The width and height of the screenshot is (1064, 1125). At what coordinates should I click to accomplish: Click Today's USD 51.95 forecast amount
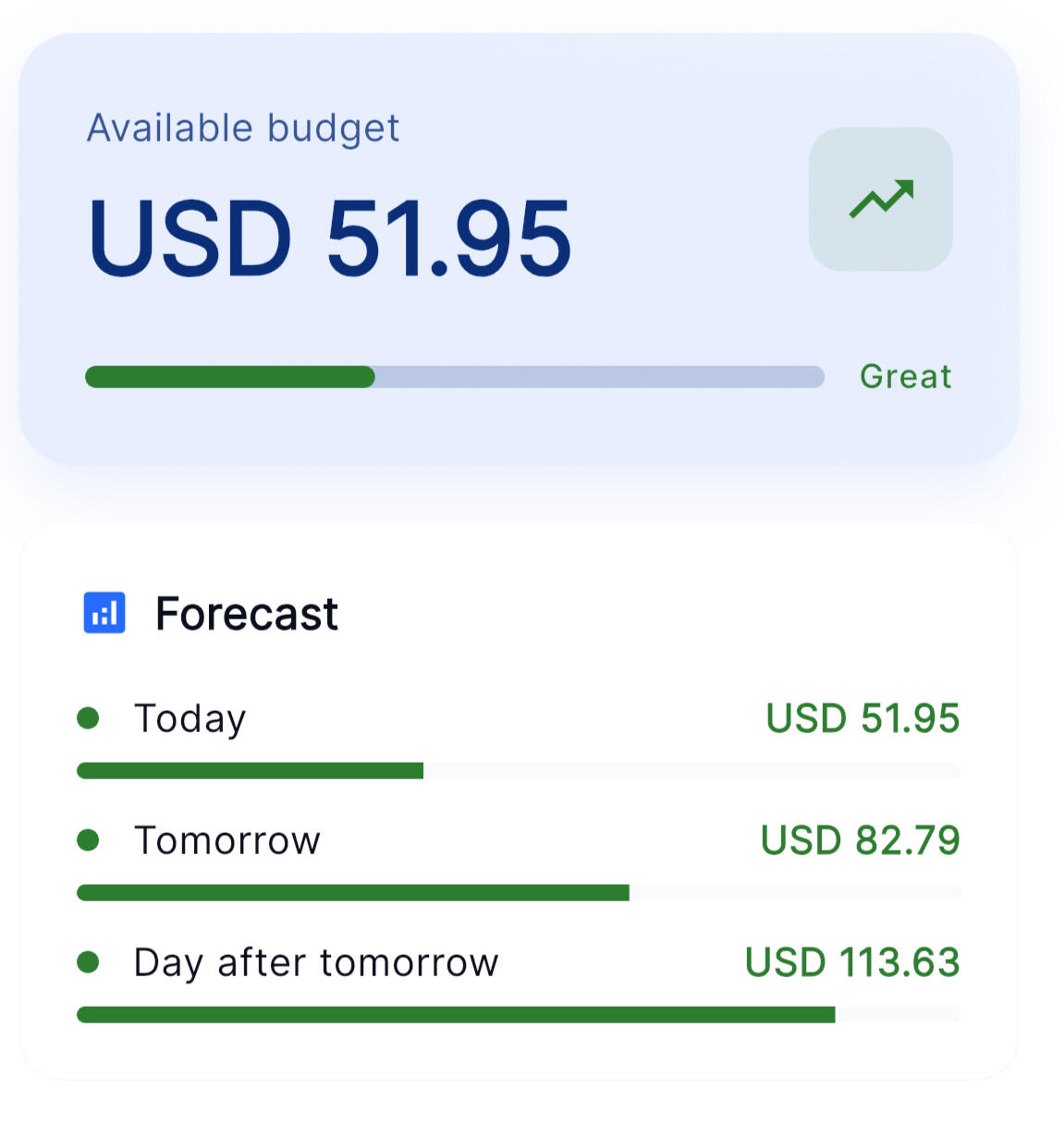click(x=862, y=719)
